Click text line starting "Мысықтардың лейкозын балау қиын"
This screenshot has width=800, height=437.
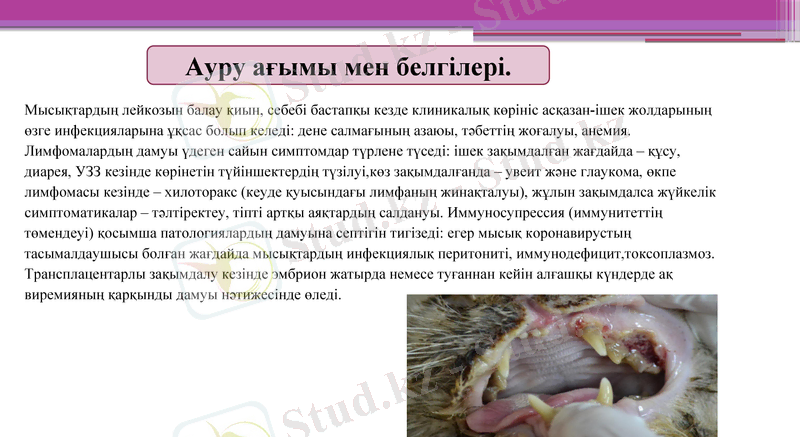[x=368, y=110]
